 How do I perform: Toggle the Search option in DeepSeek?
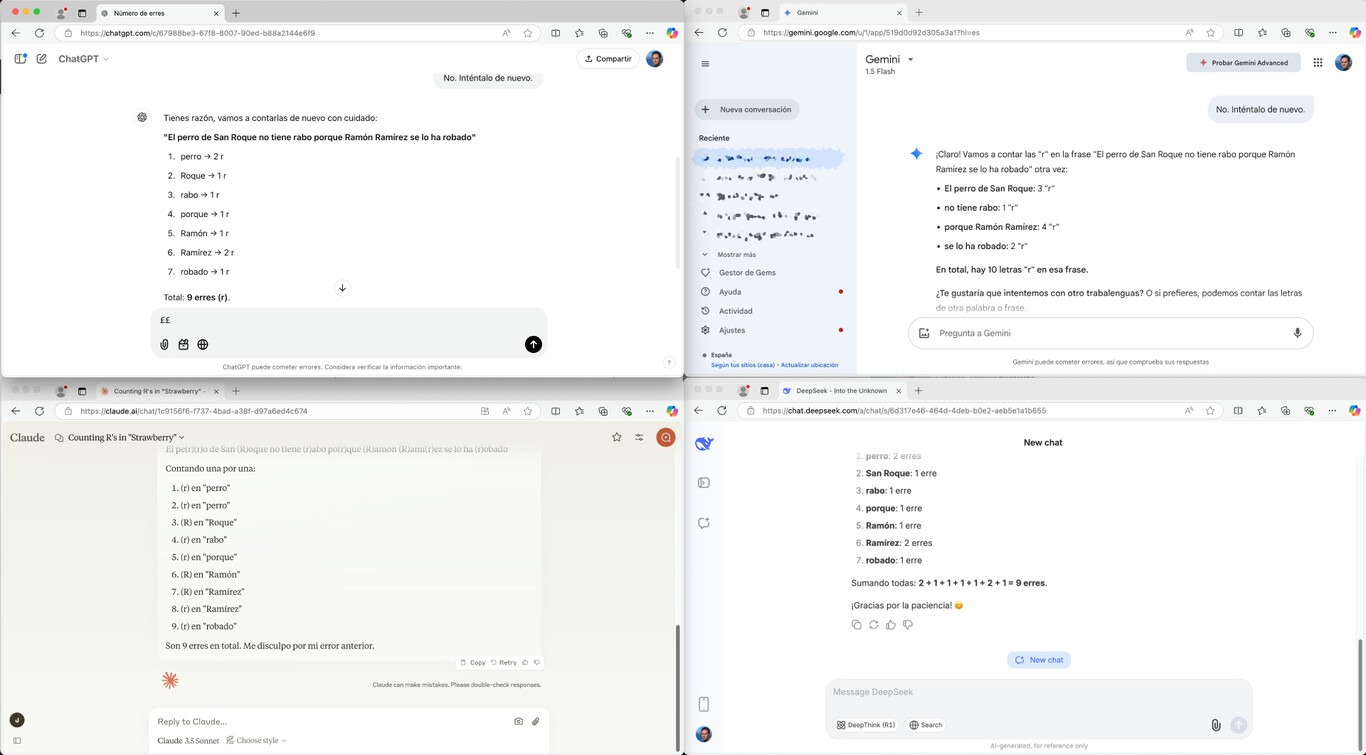point(925,725)
